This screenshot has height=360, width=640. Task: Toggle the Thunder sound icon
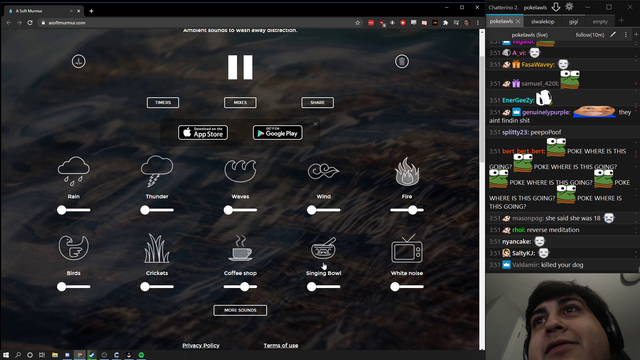pos(157,171)
